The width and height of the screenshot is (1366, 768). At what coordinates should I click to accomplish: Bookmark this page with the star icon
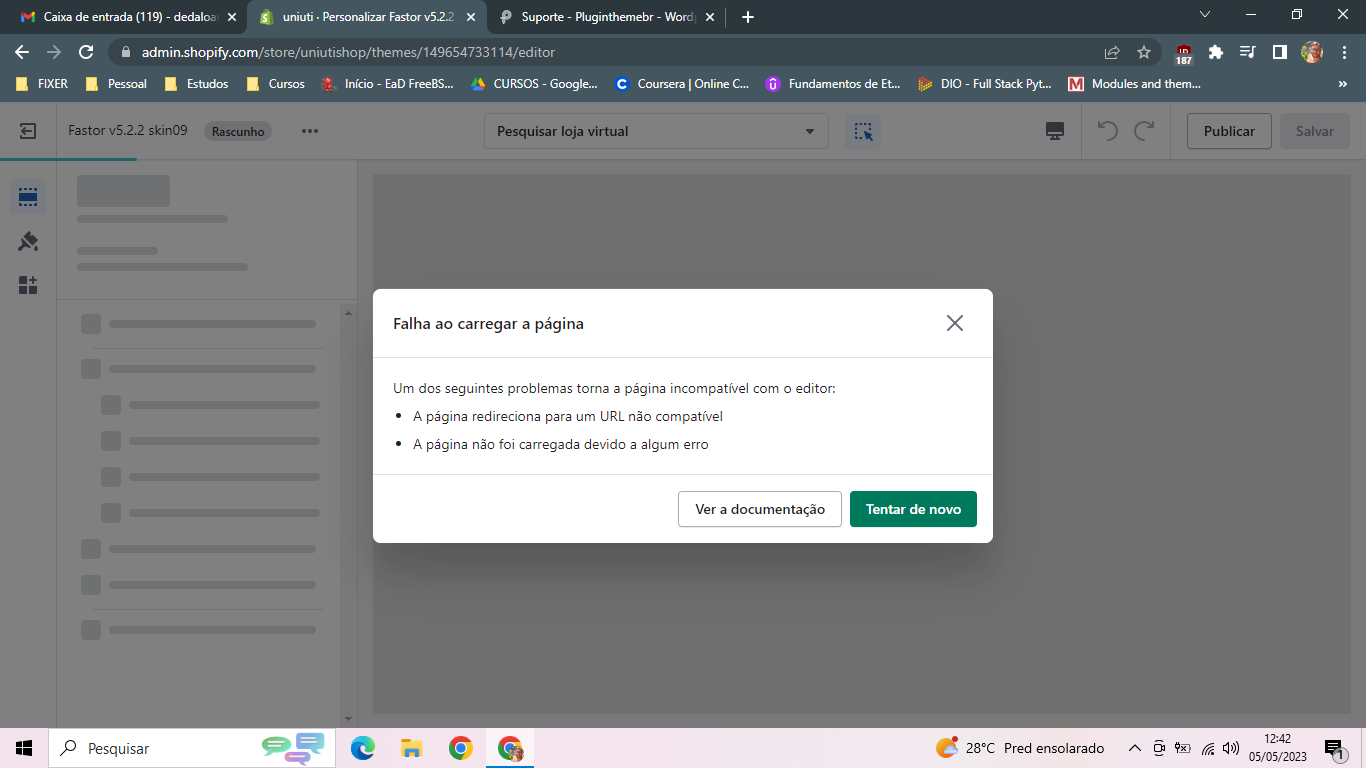(1144, 52)
